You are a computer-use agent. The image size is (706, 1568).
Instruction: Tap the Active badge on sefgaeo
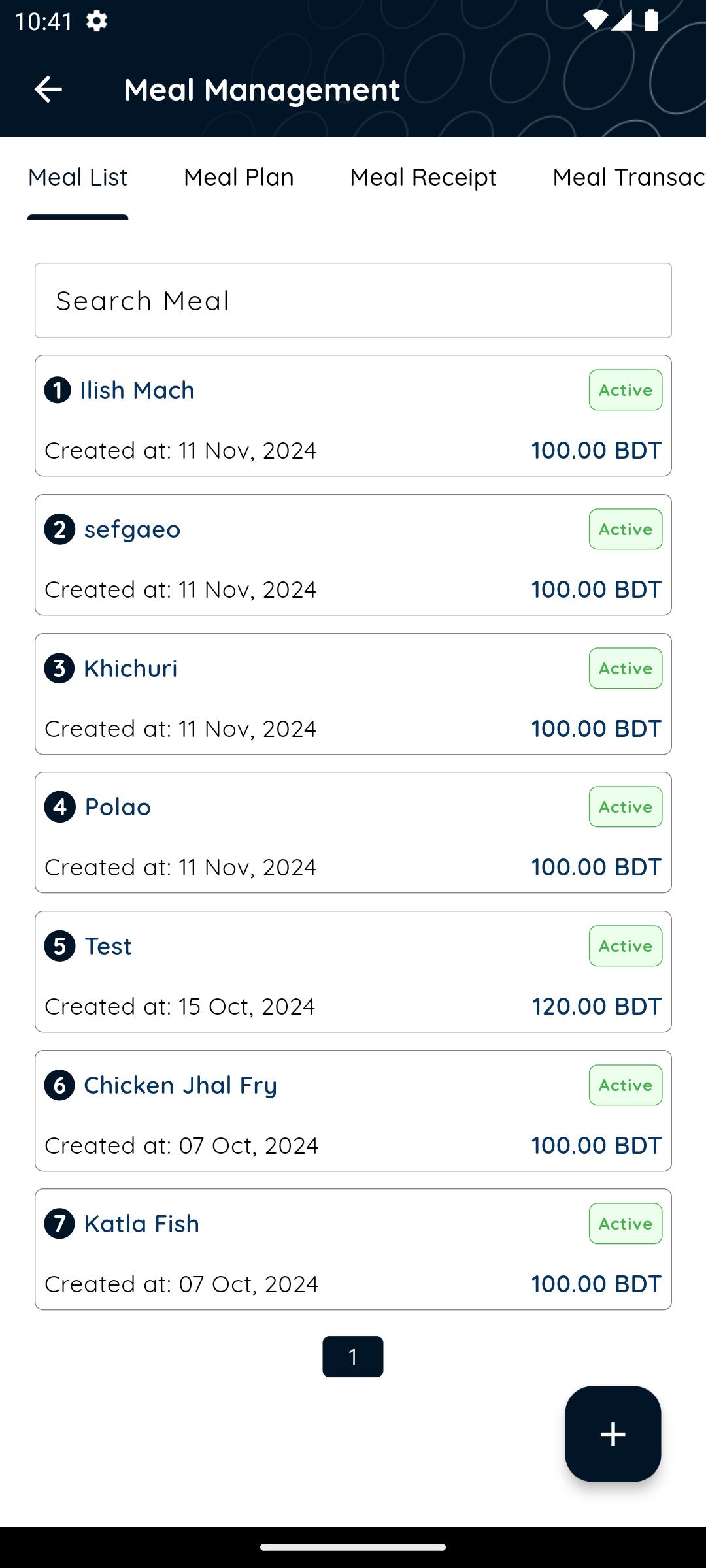[x=626, y=529]
